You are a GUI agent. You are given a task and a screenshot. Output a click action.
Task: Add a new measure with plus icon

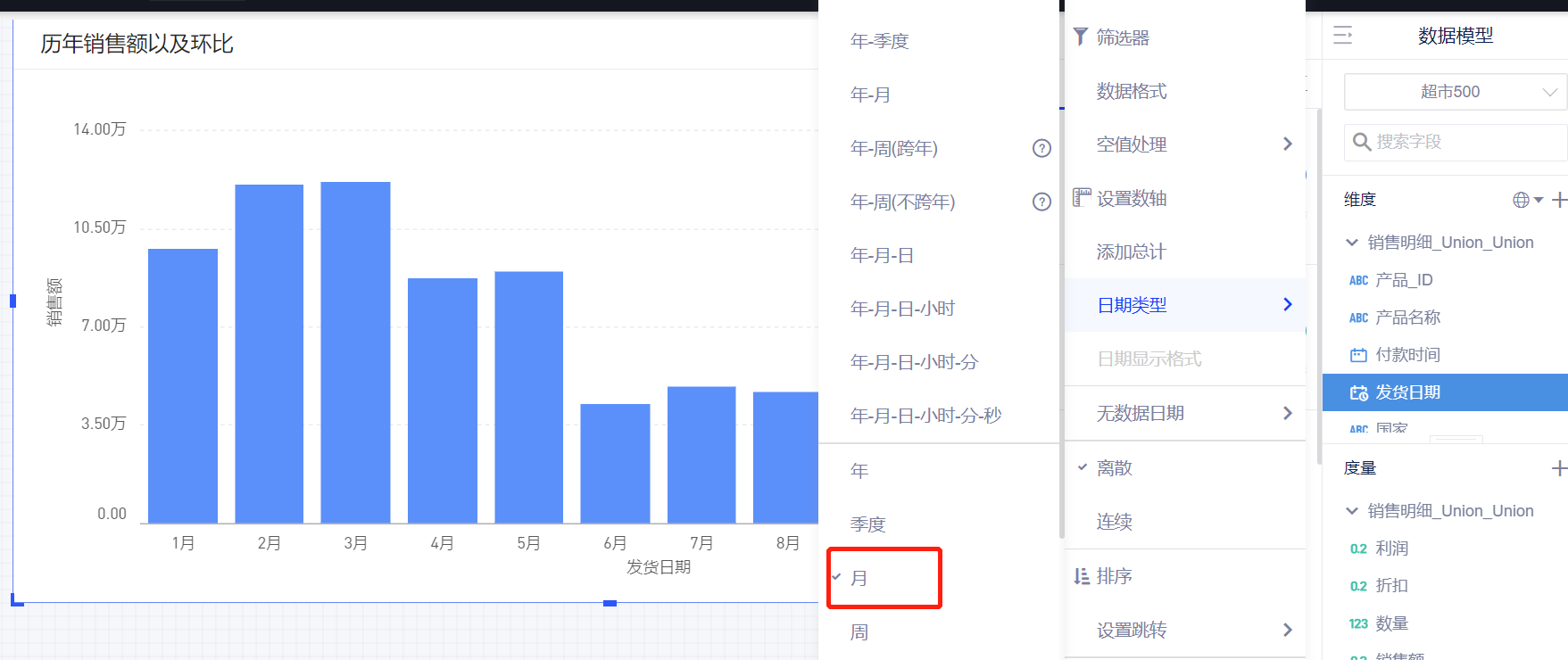click(x=1559, y=468)
